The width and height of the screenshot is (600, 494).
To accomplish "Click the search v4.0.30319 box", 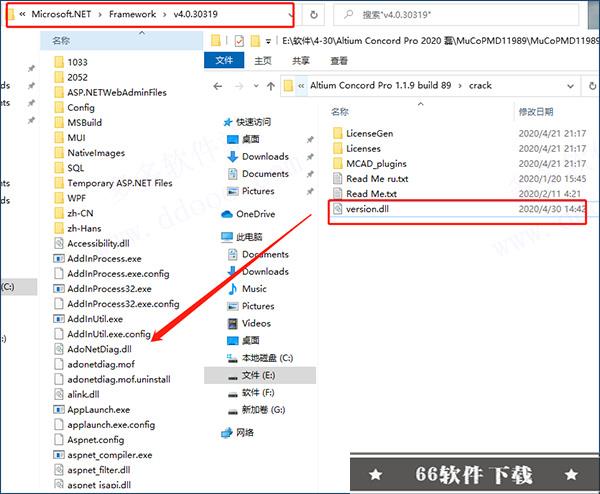I will coord(456,15).
